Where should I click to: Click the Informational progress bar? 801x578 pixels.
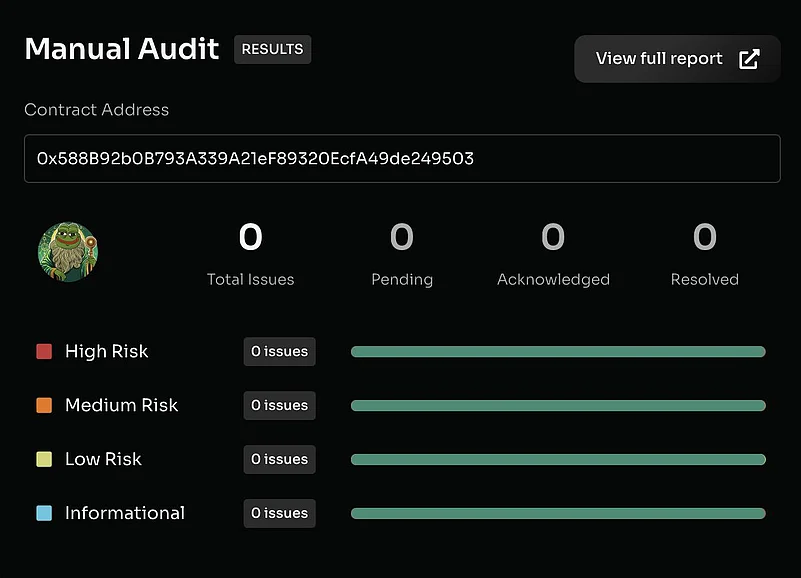(557, 513)
